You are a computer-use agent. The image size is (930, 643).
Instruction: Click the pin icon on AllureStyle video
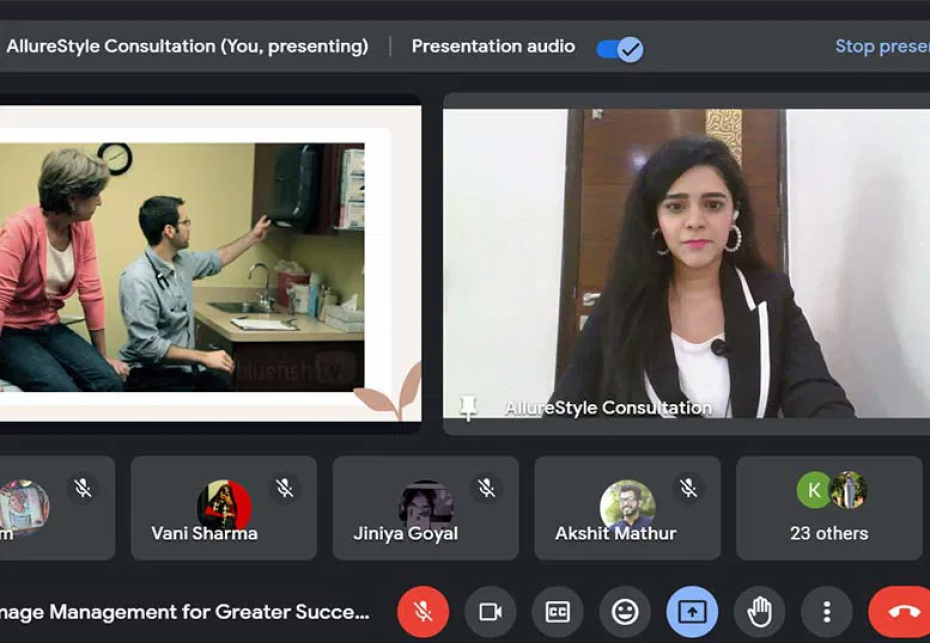tap(469, 408)
